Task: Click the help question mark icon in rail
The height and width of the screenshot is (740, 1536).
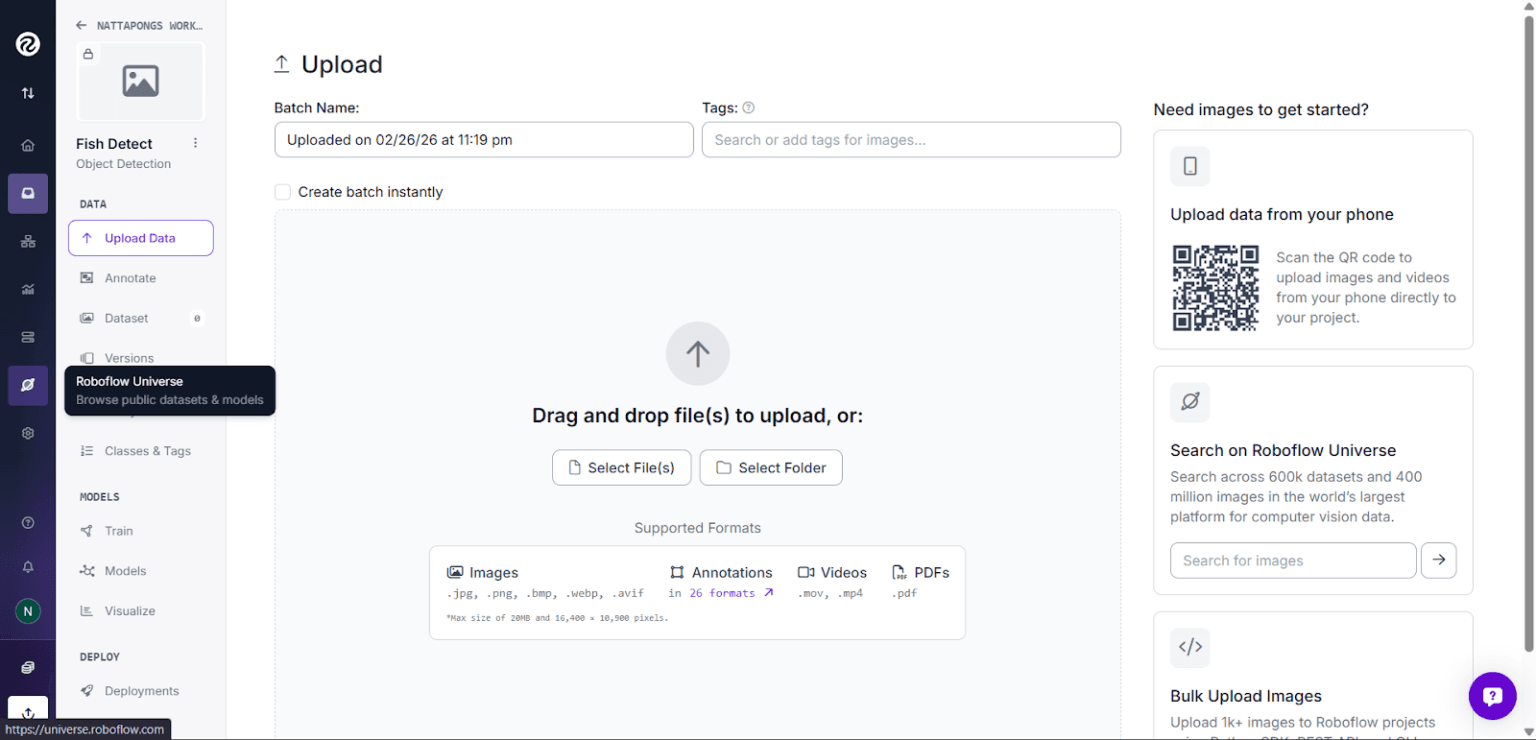Action: point(28,523)
